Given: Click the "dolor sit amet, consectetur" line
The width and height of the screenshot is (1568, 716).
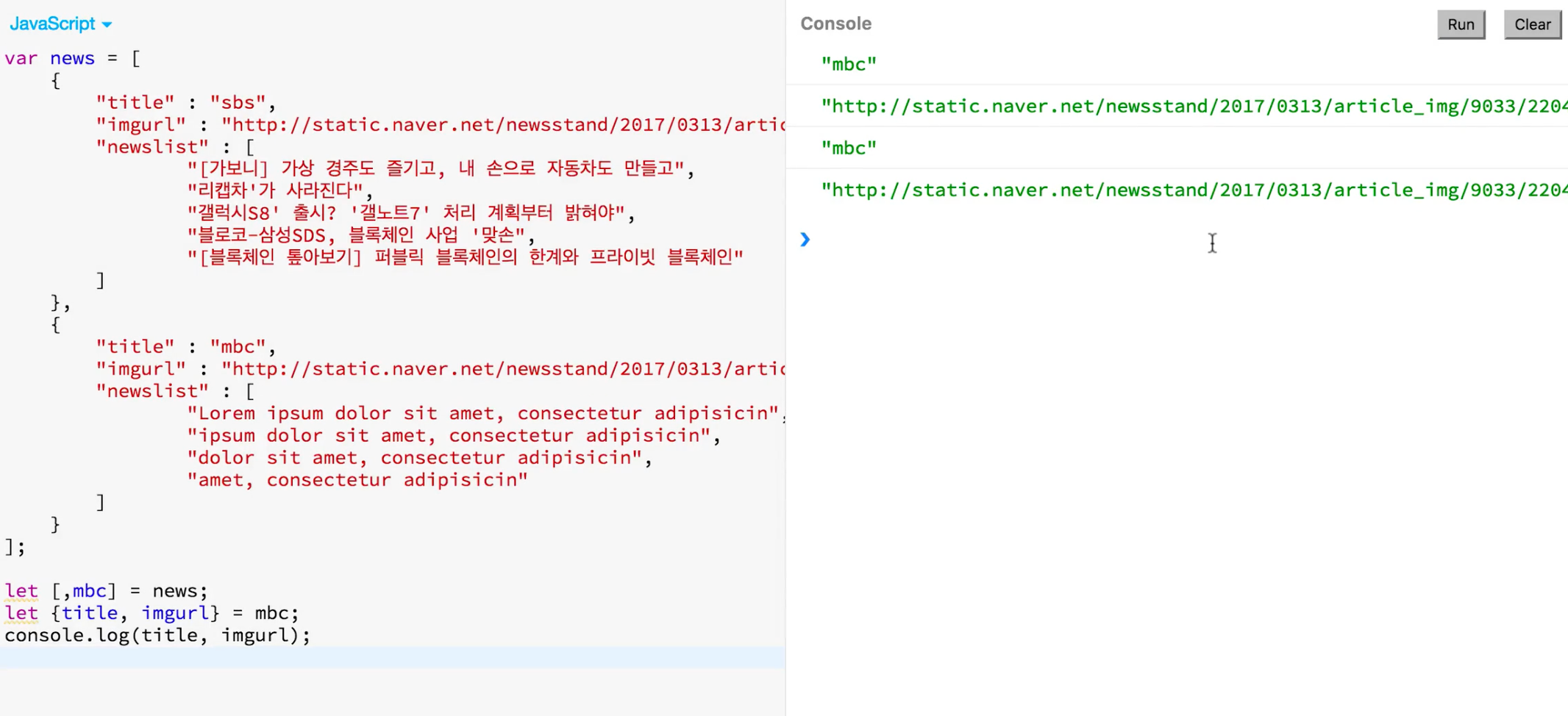Looking at the screenshot, I should [x=419, y=457].
